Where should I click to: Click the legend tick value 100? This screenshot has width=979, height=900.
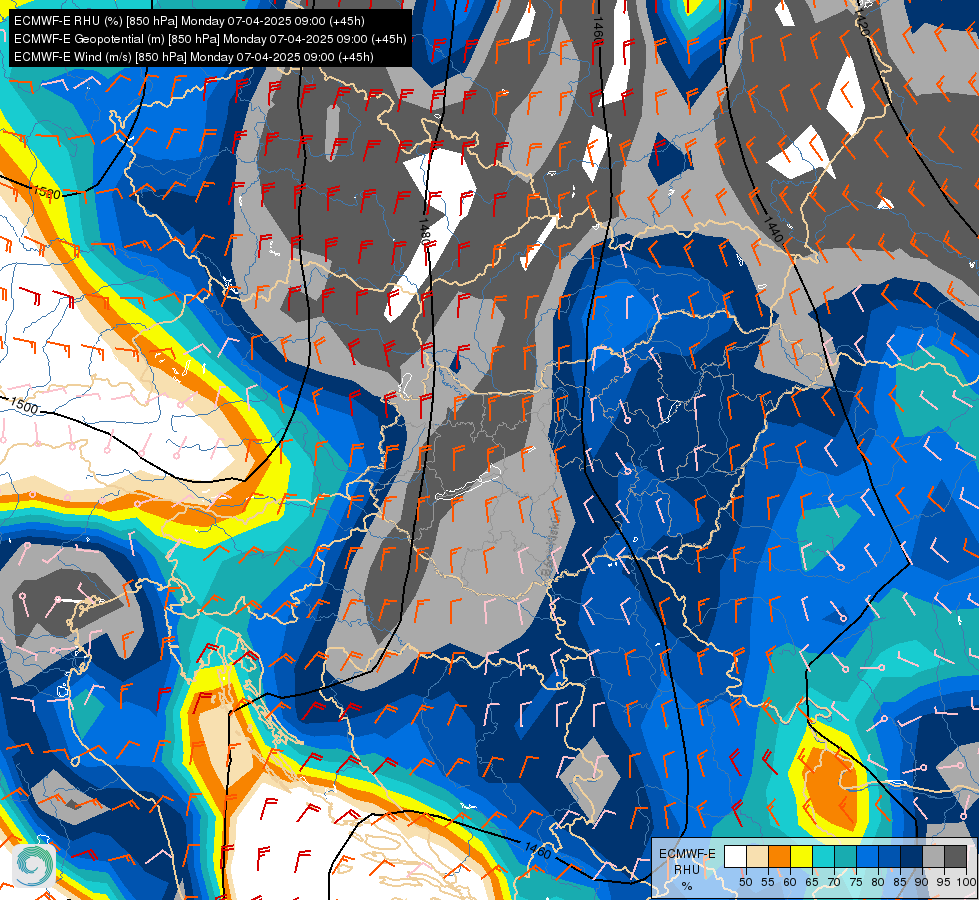tap(967, 882)
